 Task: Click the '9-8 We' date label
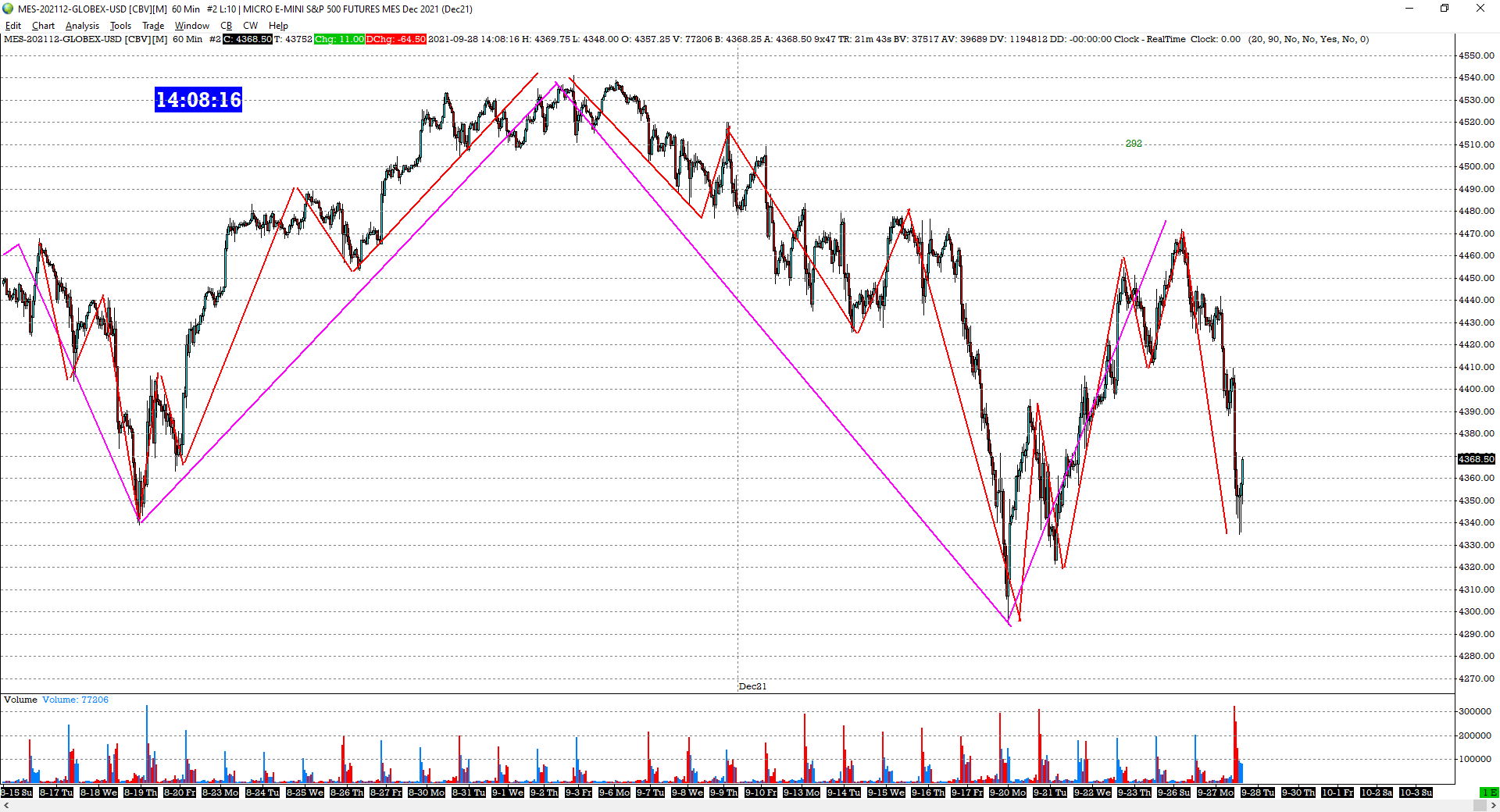tap(687, 792)
